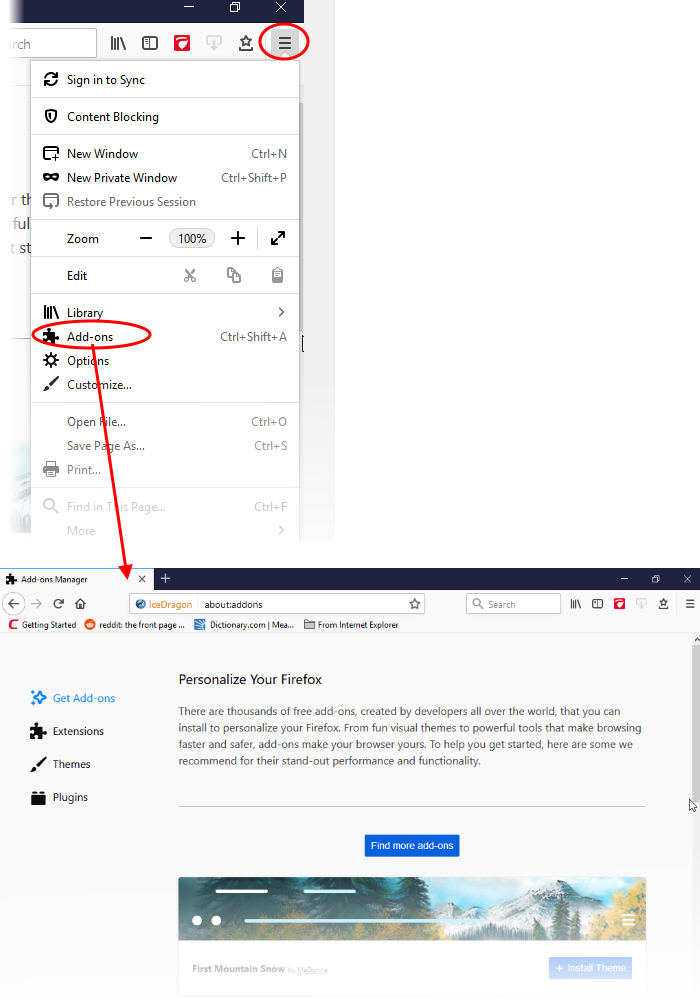Viewport: 700px width, 998px height.
Task: Select Restore Previous Session
Action: 165,202
